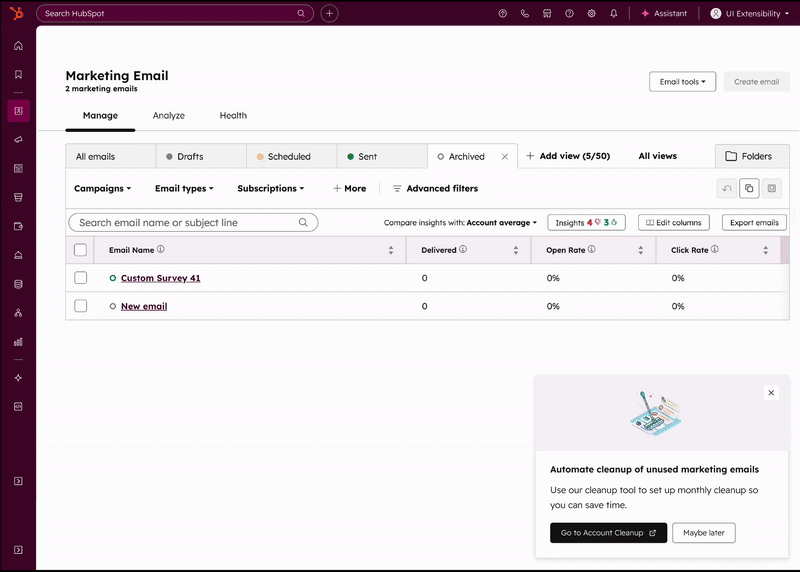Expand the Campaigns filter dropdown
Image resolution: width=800 pixels, height=572 pixels.
[103, 188]
